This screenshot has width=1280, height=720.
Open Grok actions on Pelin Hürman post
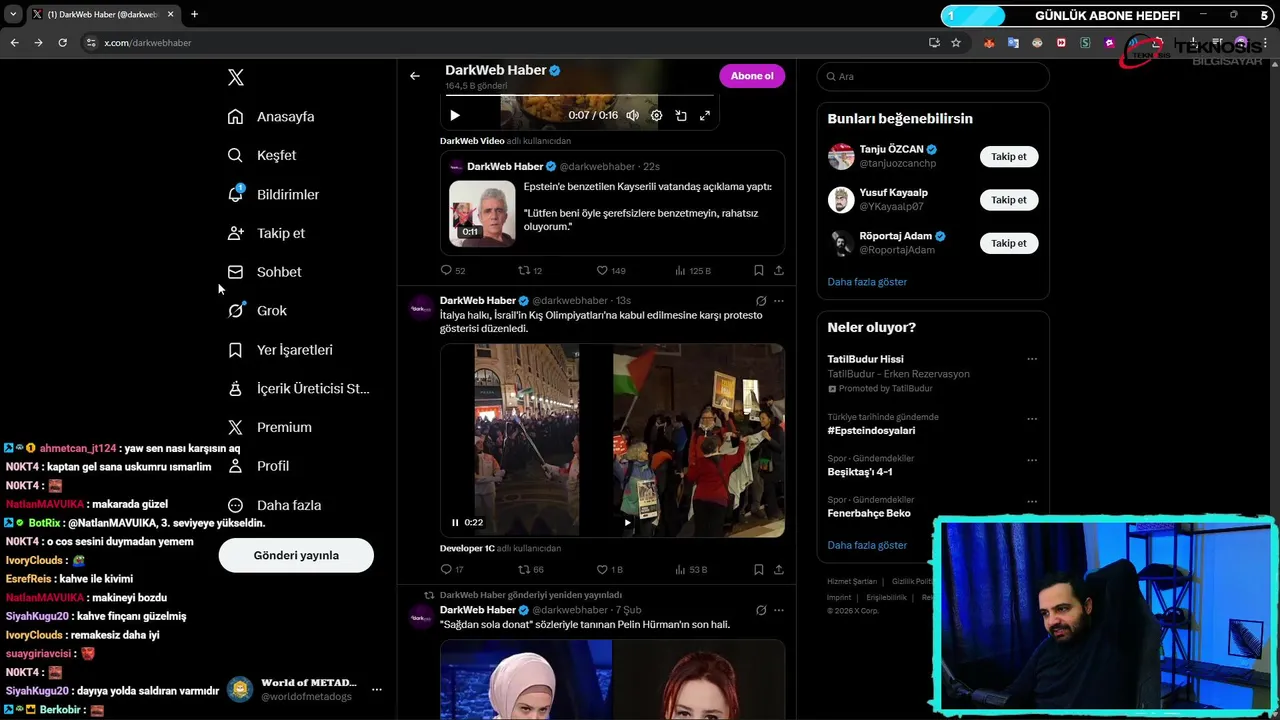(761, 610)
